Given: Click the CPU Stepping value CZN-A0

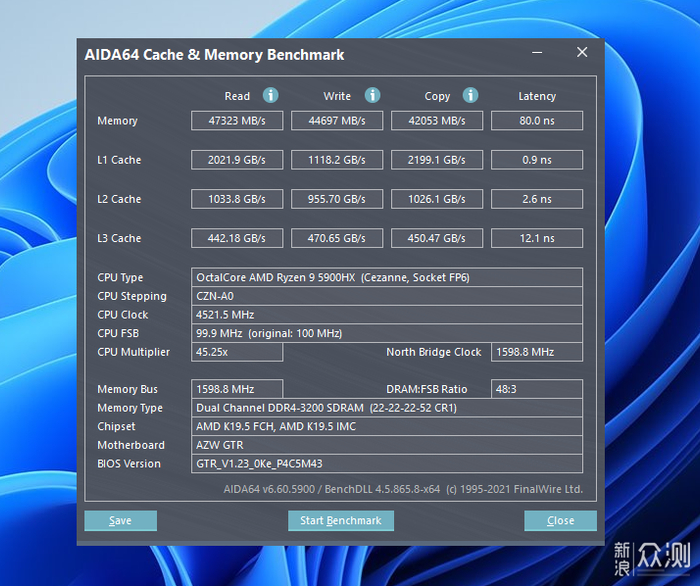Looking at the screenshot, I should coord(387,296).
